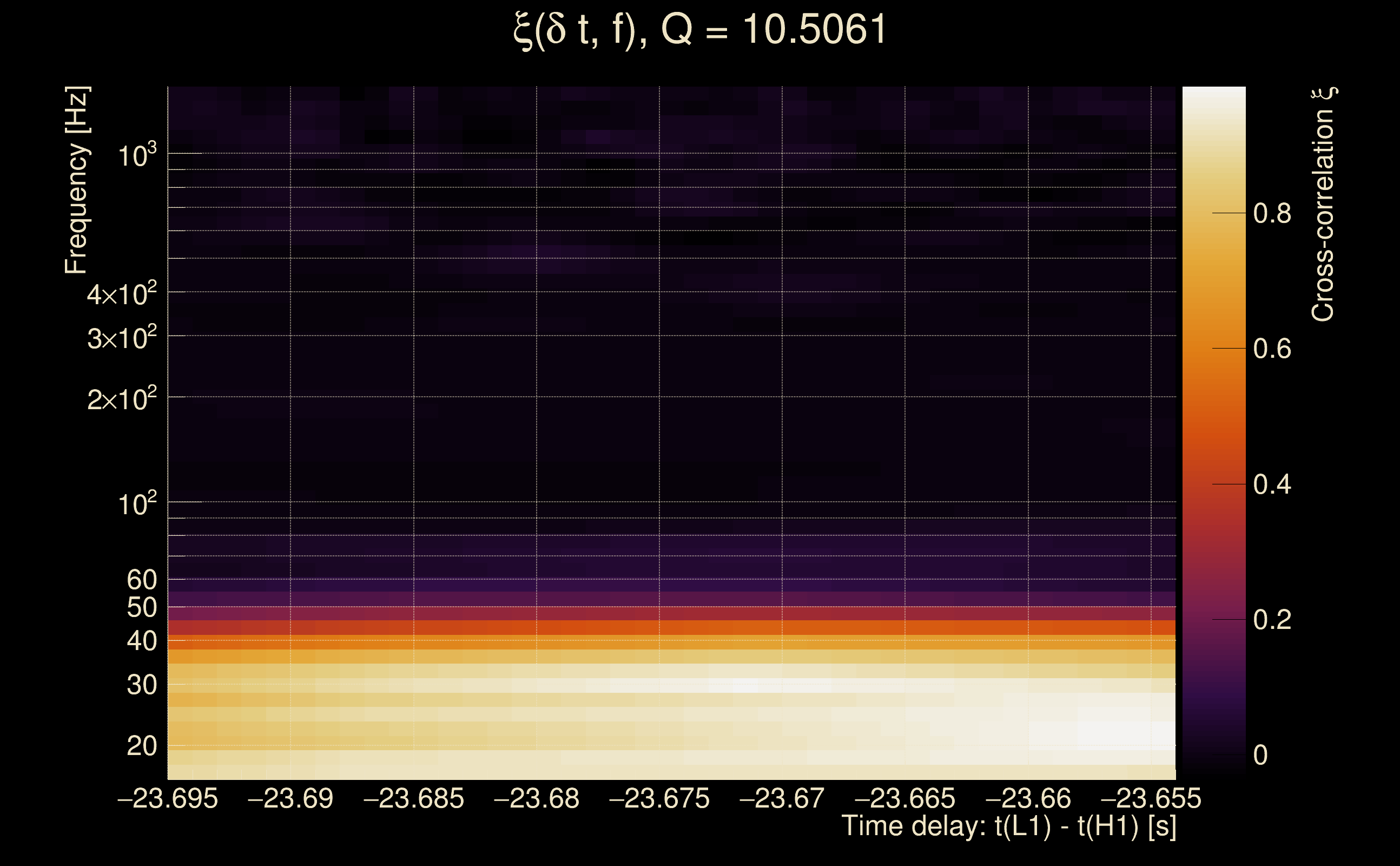This screenshot has height=866, width=1400.
Task: Click the 4×10² frequency tick label
Action: point(121,294)
